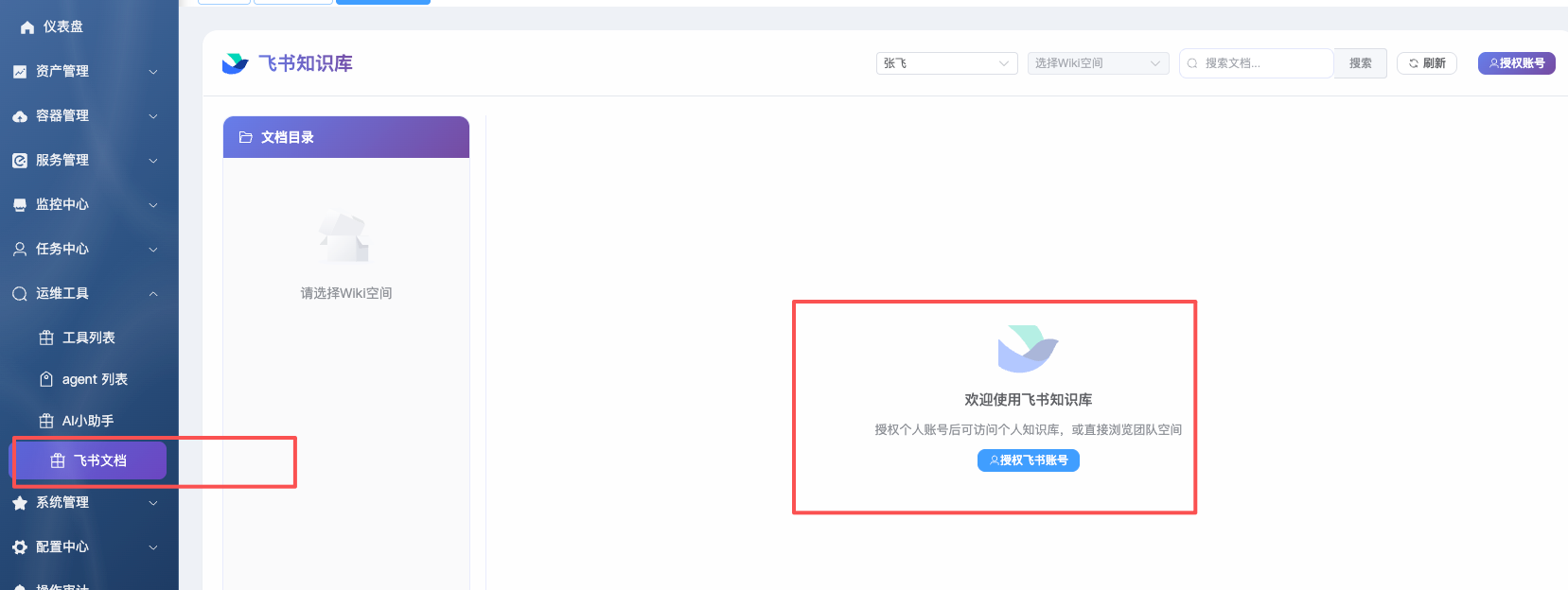Click the folder icon in 文档目录 header
This screenshot has height=590, width=1568.
[x=246, y=137]
